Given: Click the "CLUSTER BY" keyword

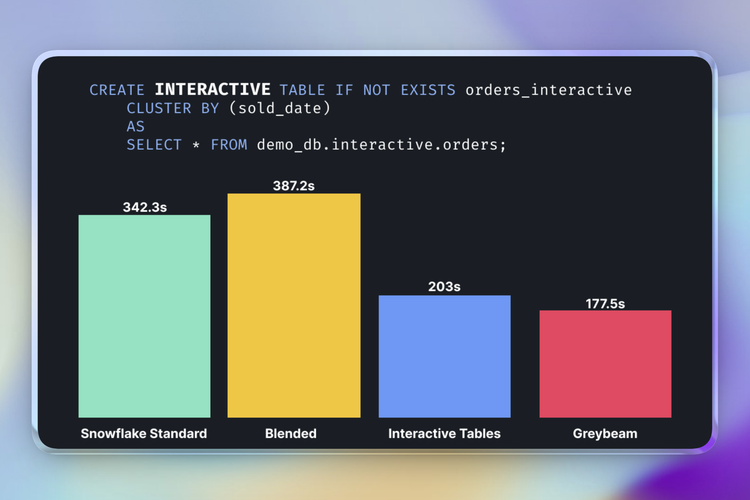Looking at the screenshot, I should pyautogui.click(x=173, y=108).
